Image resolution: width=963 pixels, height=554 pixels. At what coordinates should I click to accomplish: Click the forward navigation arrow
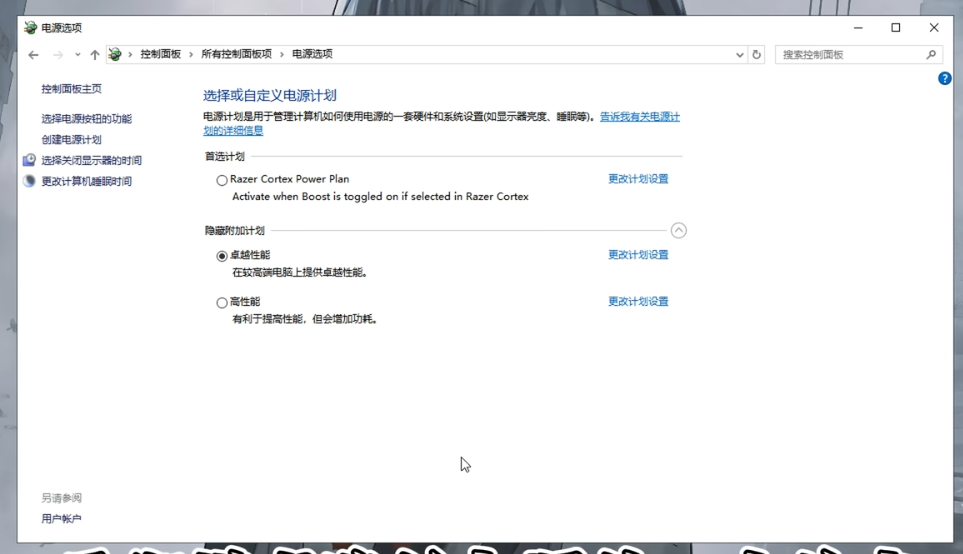tap(58, 55)
